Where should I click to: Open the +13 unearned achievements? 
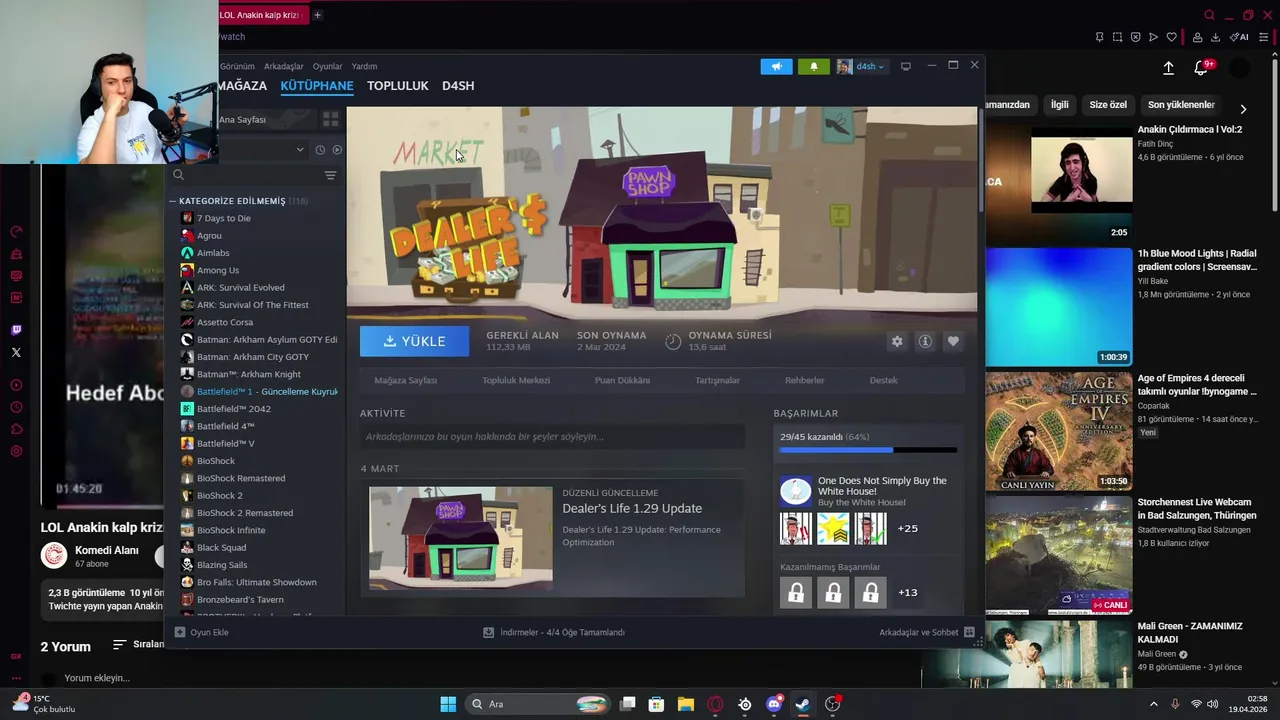pos(908,592)
